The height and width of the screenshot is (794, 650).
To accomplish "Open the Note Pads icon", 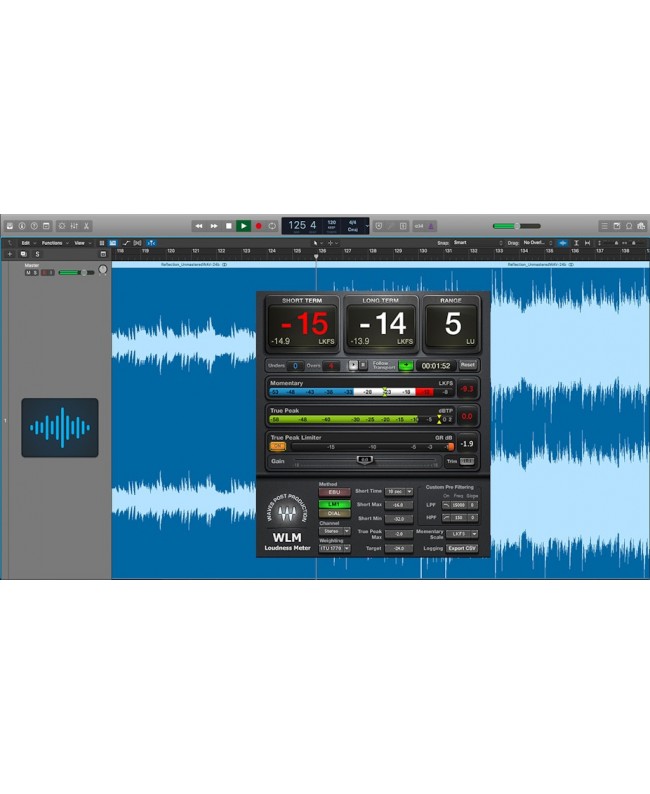I will (x=617, y=226).
